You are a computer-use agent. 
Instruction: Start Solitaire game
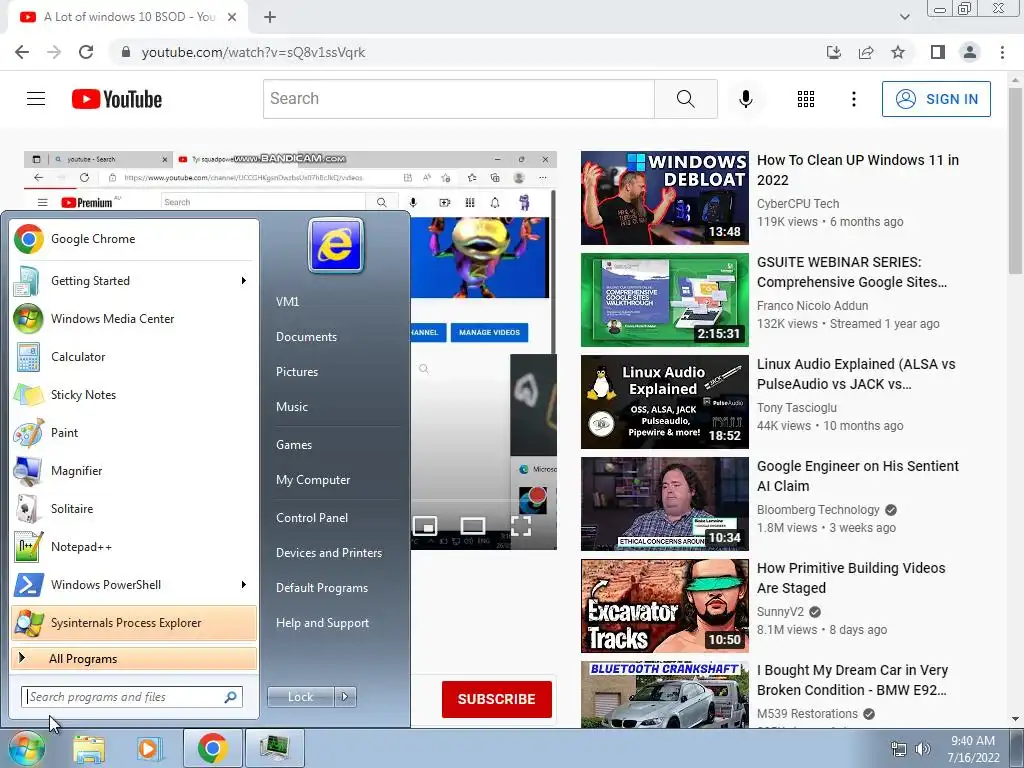click(134, 509)
